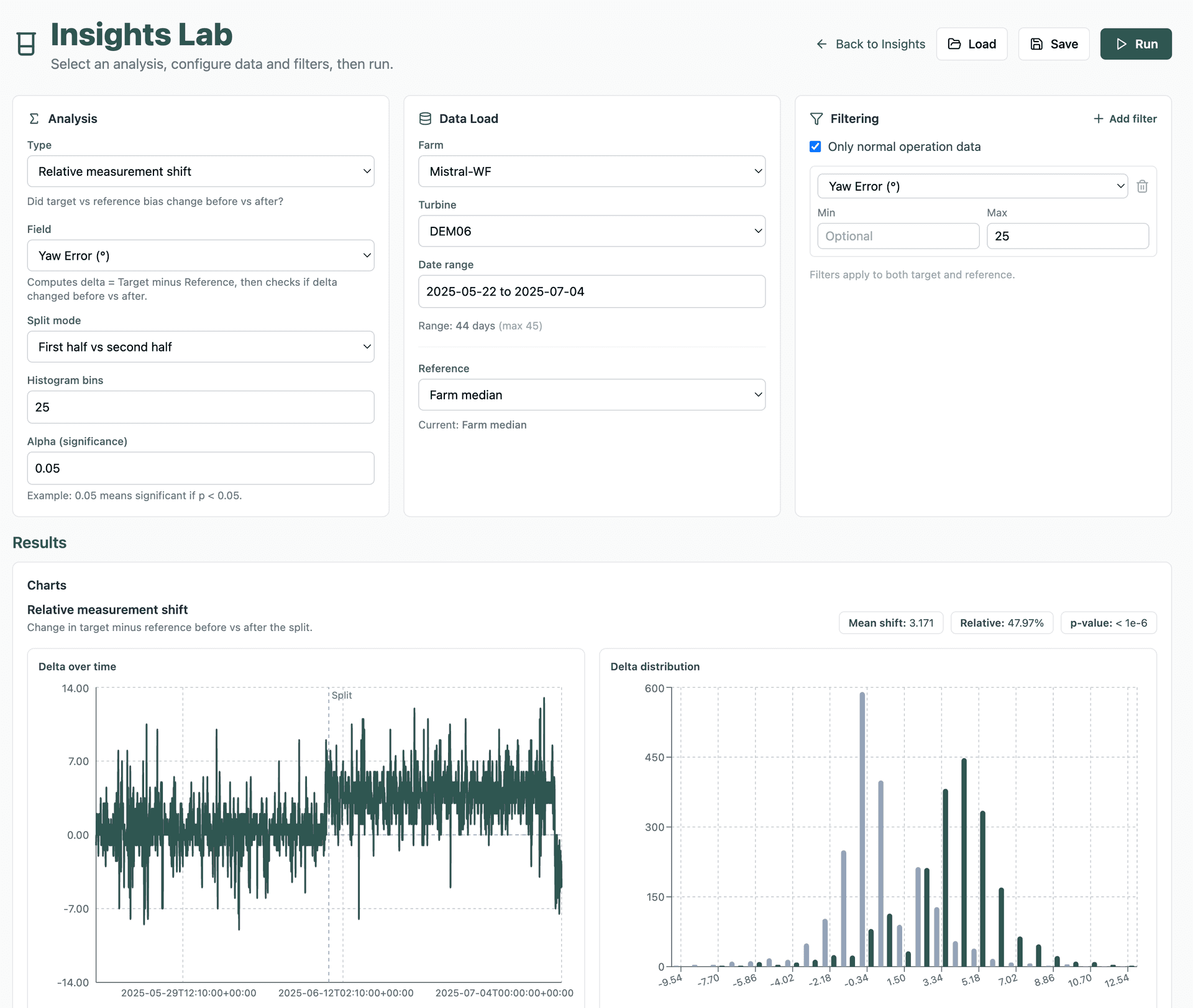Image resolution: width=1193 pixels, height=1008 pixels.
Task: Click the Back to Insights link
Action: pos(880,43)
